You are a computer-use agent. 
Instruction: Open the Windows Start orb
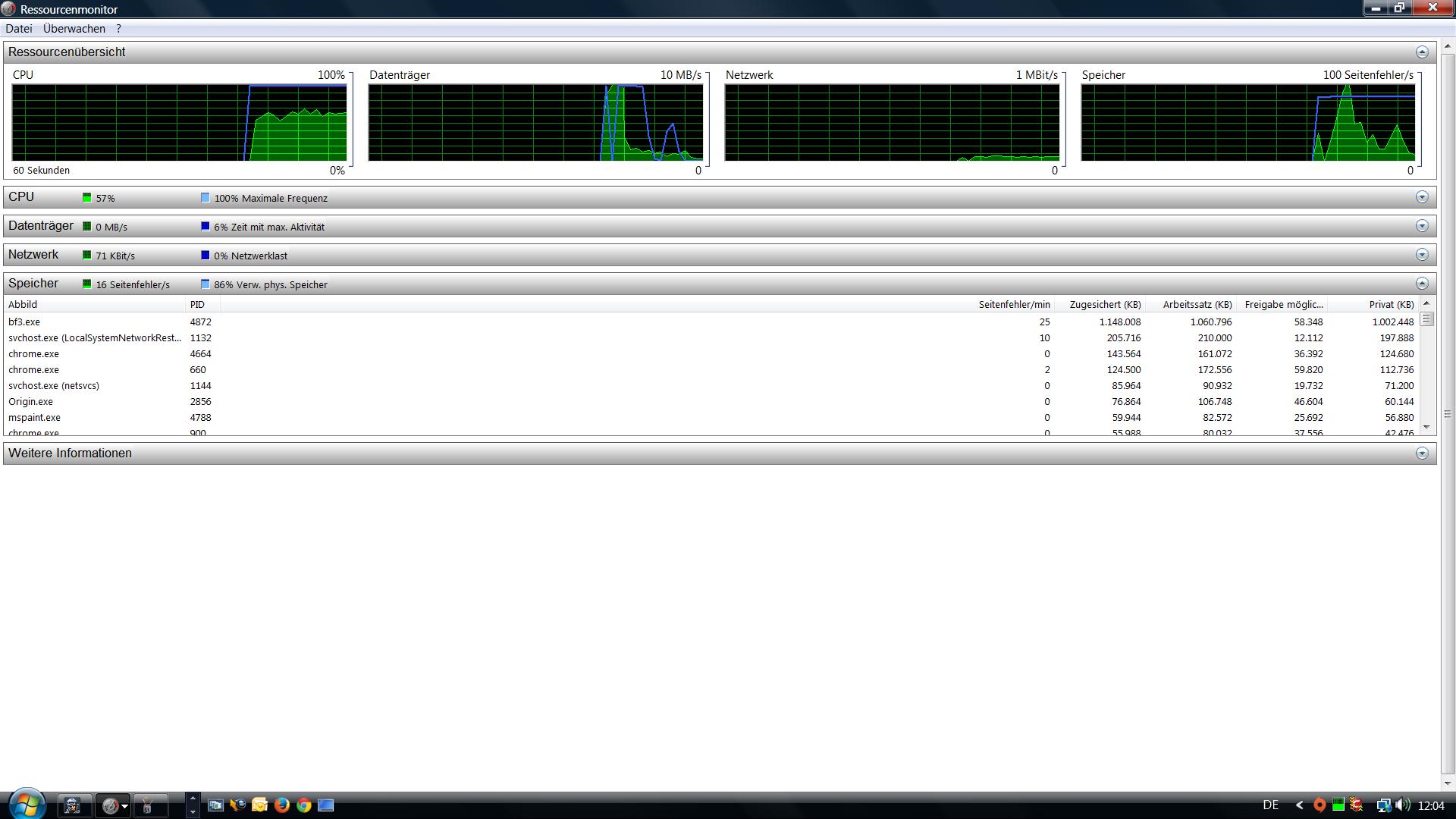click(27, 804)
